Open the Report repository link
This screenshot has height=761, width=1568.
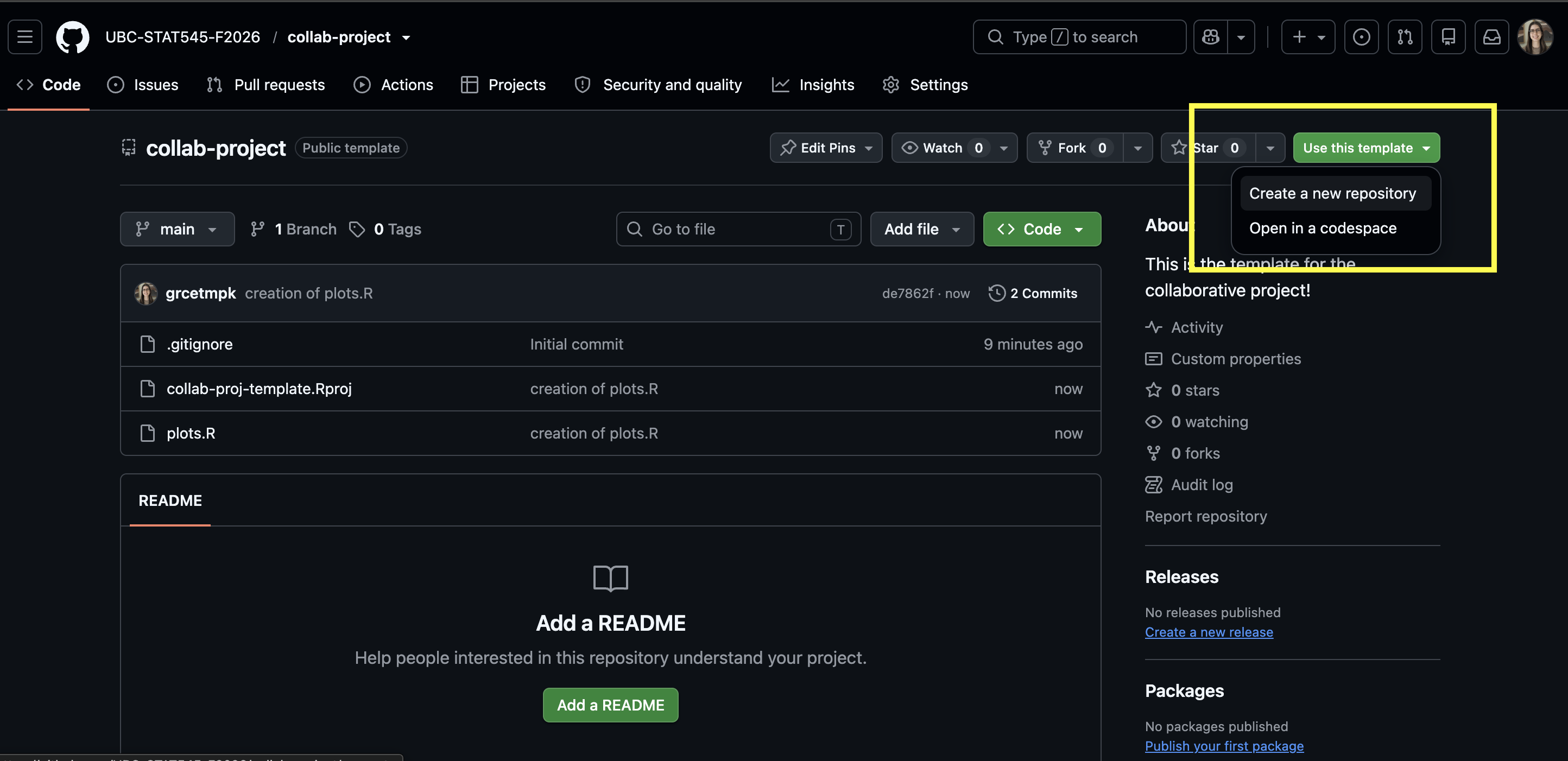[x=1206, y=516]
